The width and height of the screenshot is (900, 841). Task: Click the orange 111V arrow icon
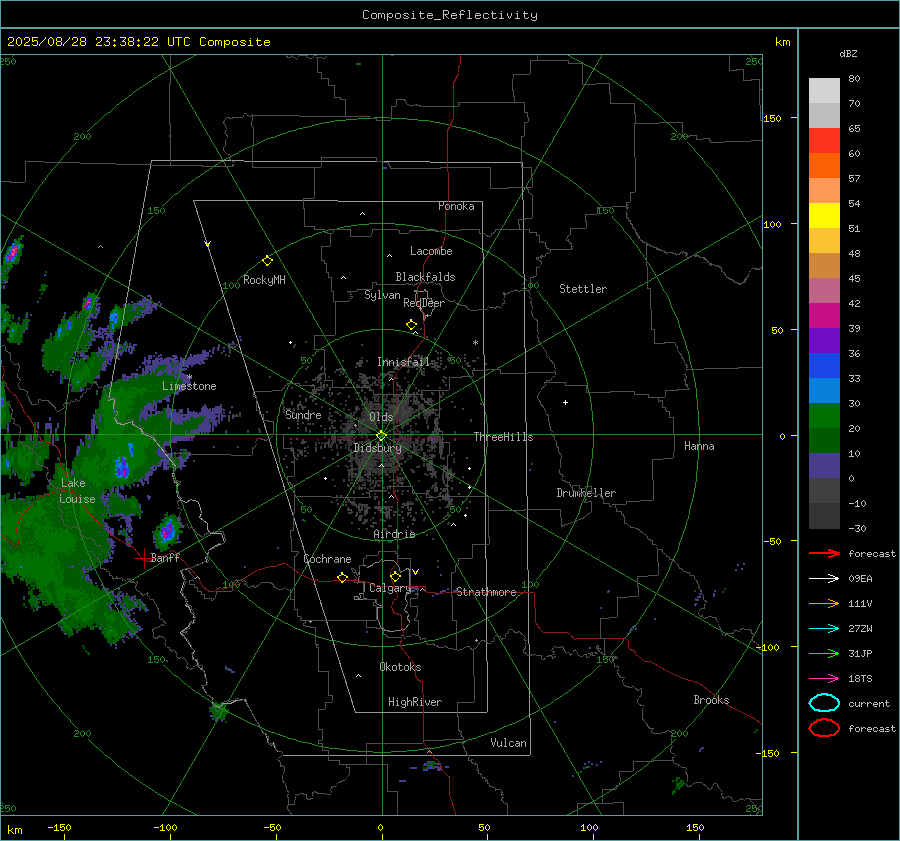pyautogui.click(x=824, y=603)
